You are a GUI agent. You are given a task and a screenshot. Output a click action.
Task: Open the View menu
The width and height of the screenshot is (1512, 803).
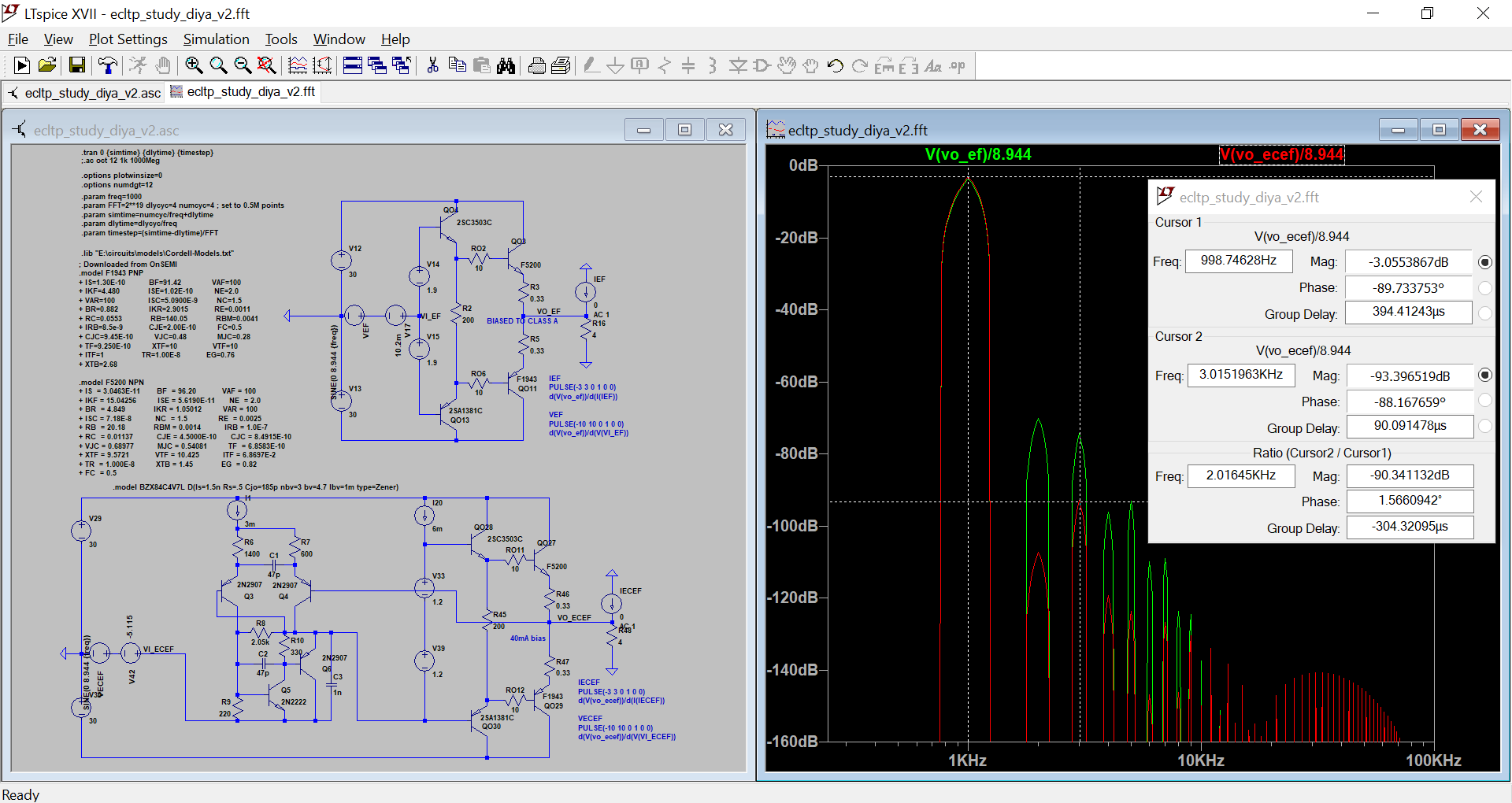pos(58,39)
